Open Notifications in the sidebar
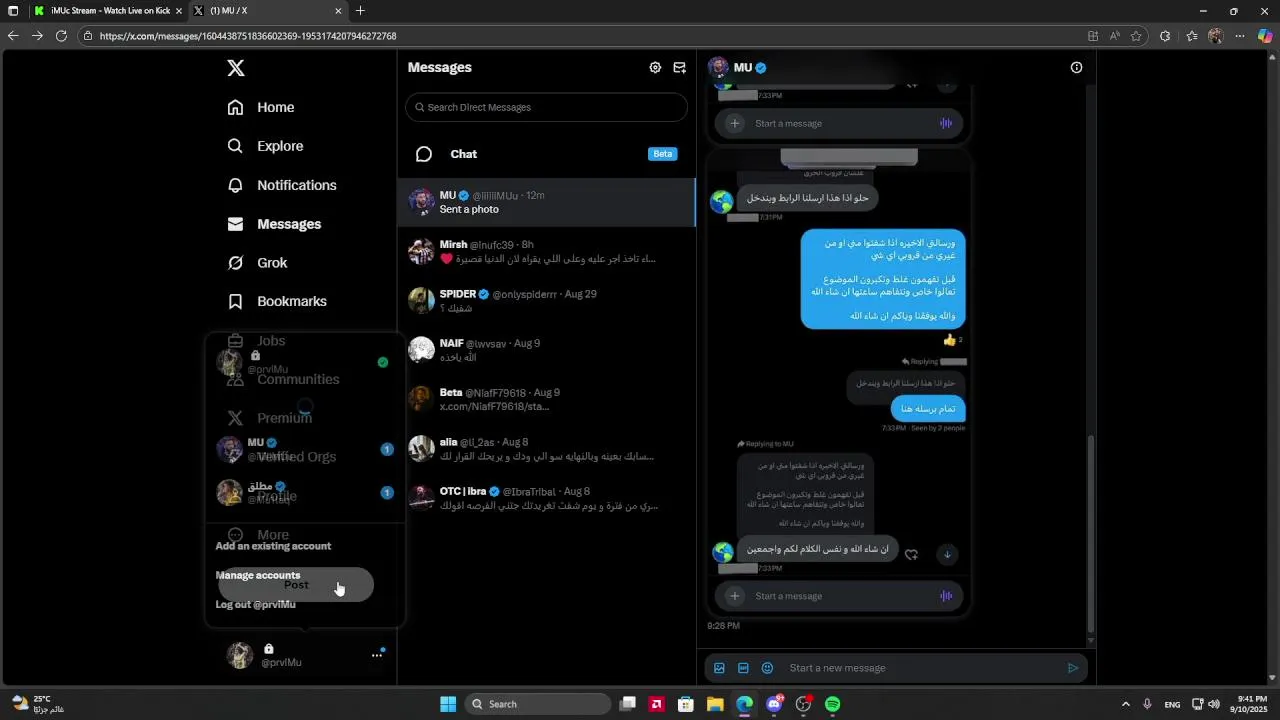Screen dimensions: 1280x720 (x=282, y=185)
